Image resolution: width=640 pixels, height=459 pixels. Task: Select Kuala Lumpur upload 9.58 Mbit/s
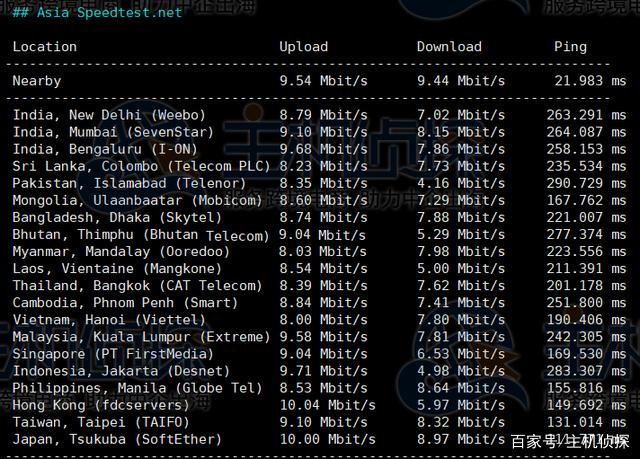click(x=323, y=337)
